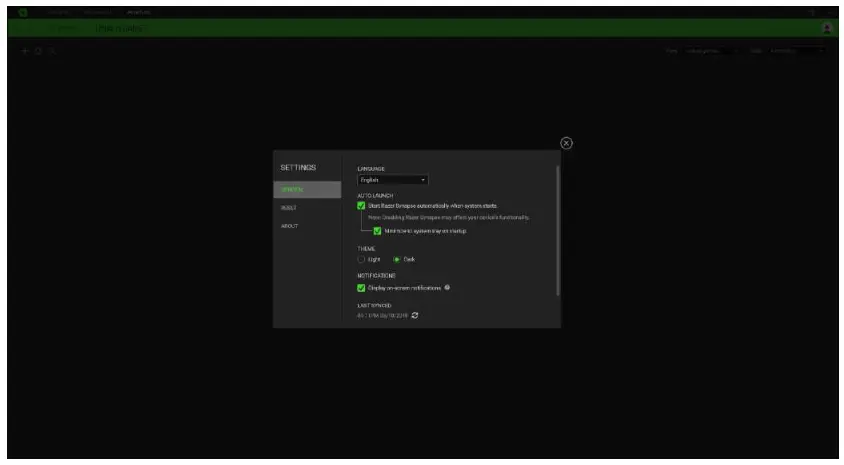Image resolution: width=844 pixels, height=465 pixels.
Task: Click the sync refresh icon under Last Synced
Action: pyautogui.click(x=415, y=315)
